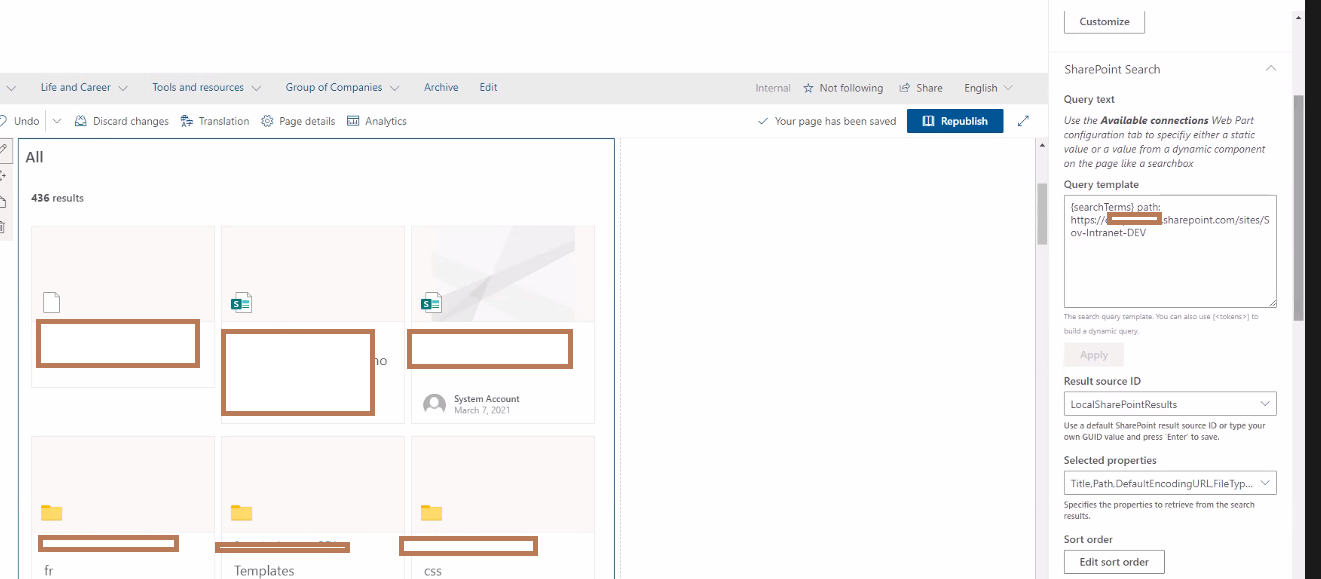Image resolution: width=1321 pixels, height=579 pixels.
Task: Open Analytics chart icon
Action: 353,121
